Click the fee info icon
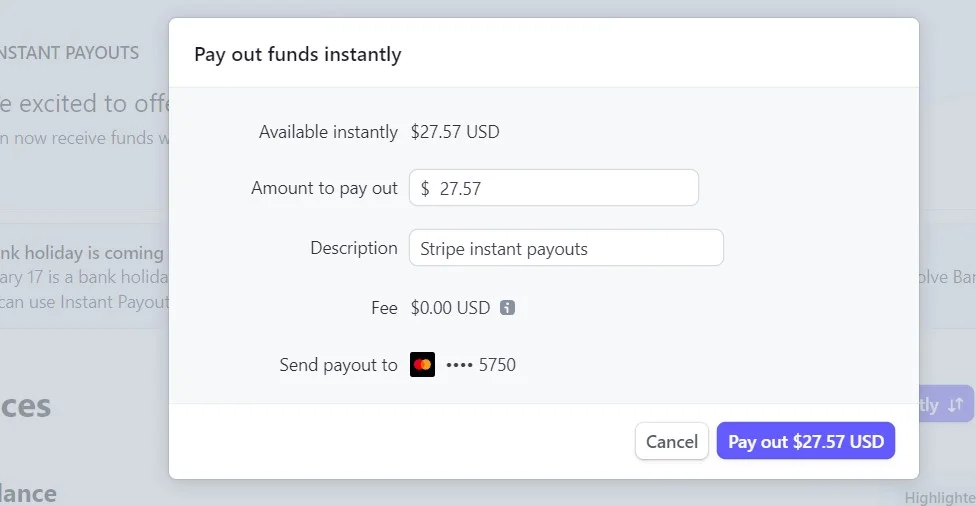Image resolution: width=976 pixels, height=506 pixels. (507, 307)
